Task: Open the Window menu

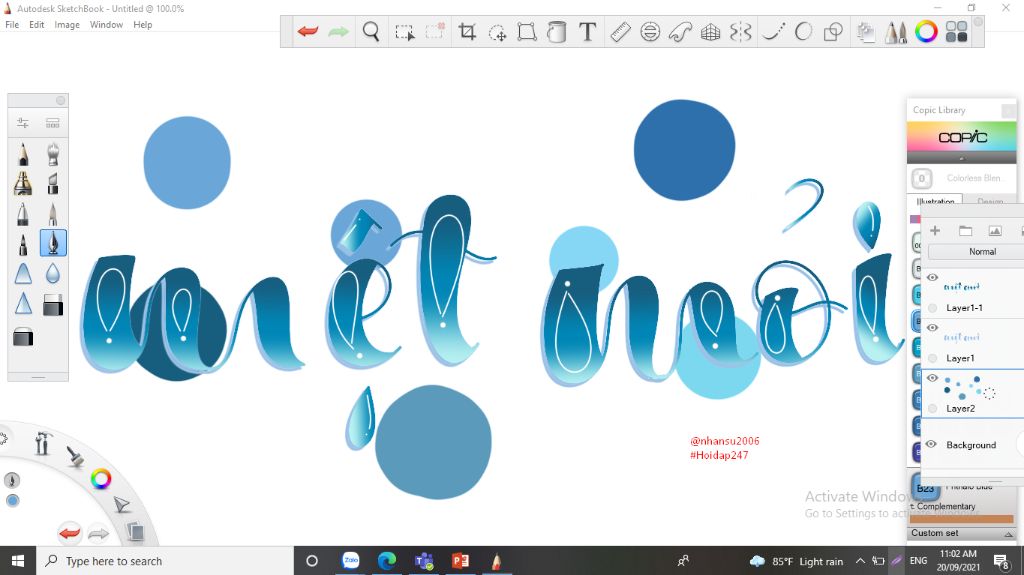Action: tap(106, 25)
